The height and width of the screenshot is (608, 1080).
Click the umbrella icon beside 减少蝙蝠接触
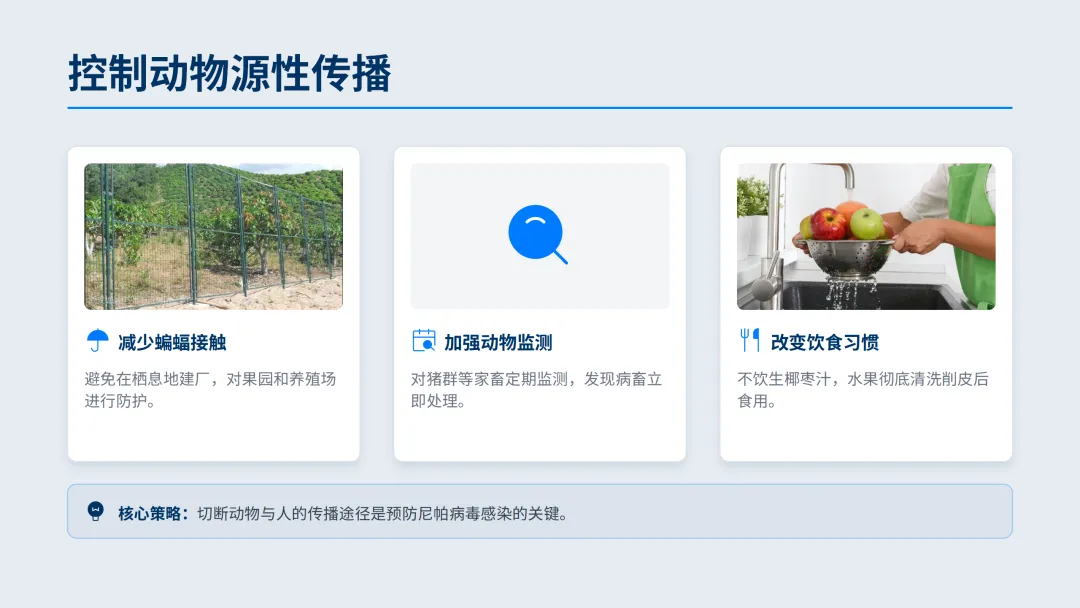point(97,341)
